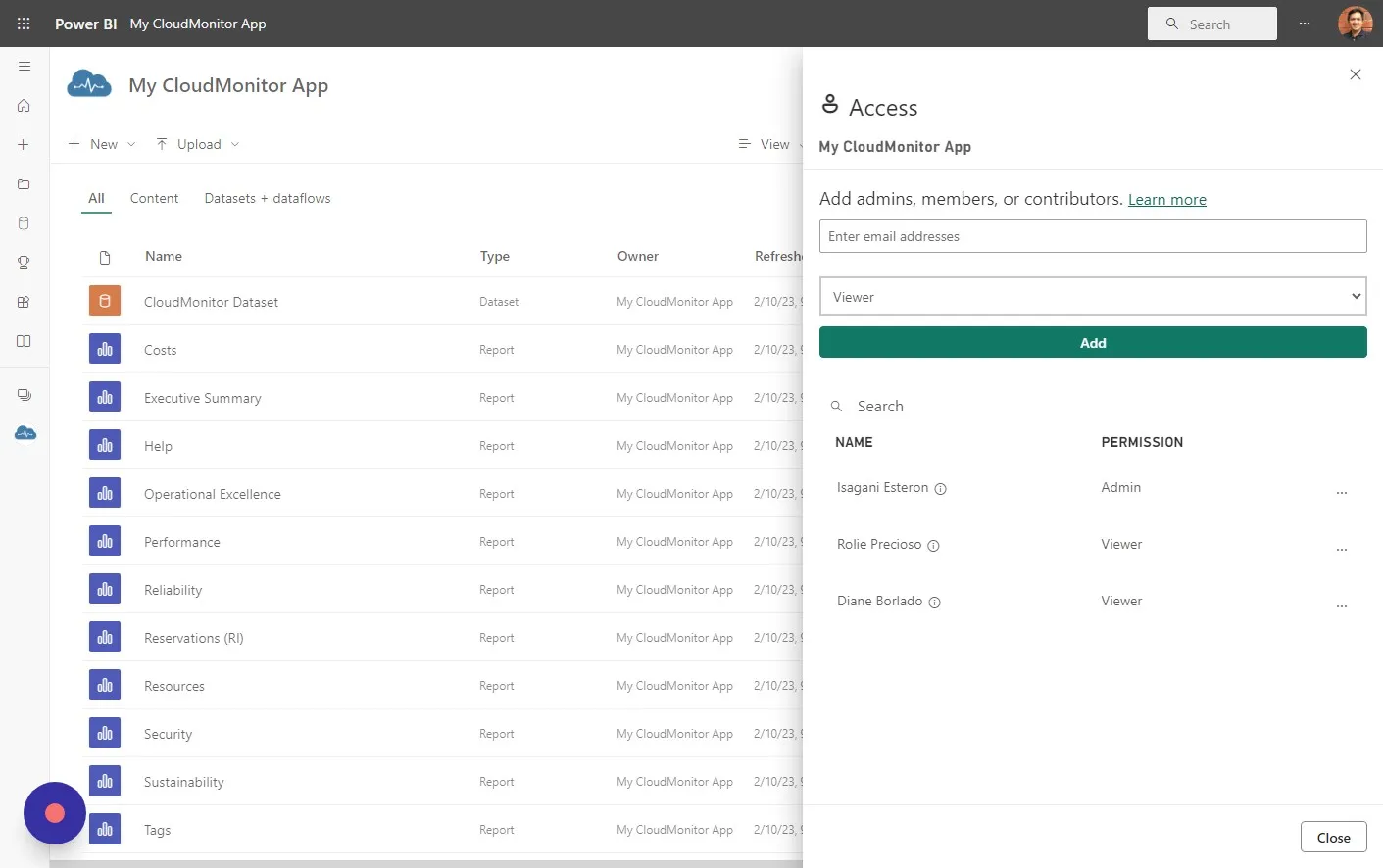
Task: Sort by the Owner column header
Action: coord(638,256)
